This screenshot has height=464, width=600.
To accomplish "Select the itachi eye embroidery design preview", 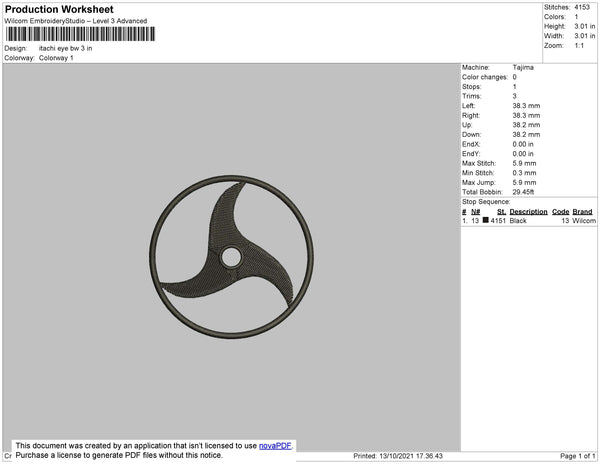I will click(232, 257).
